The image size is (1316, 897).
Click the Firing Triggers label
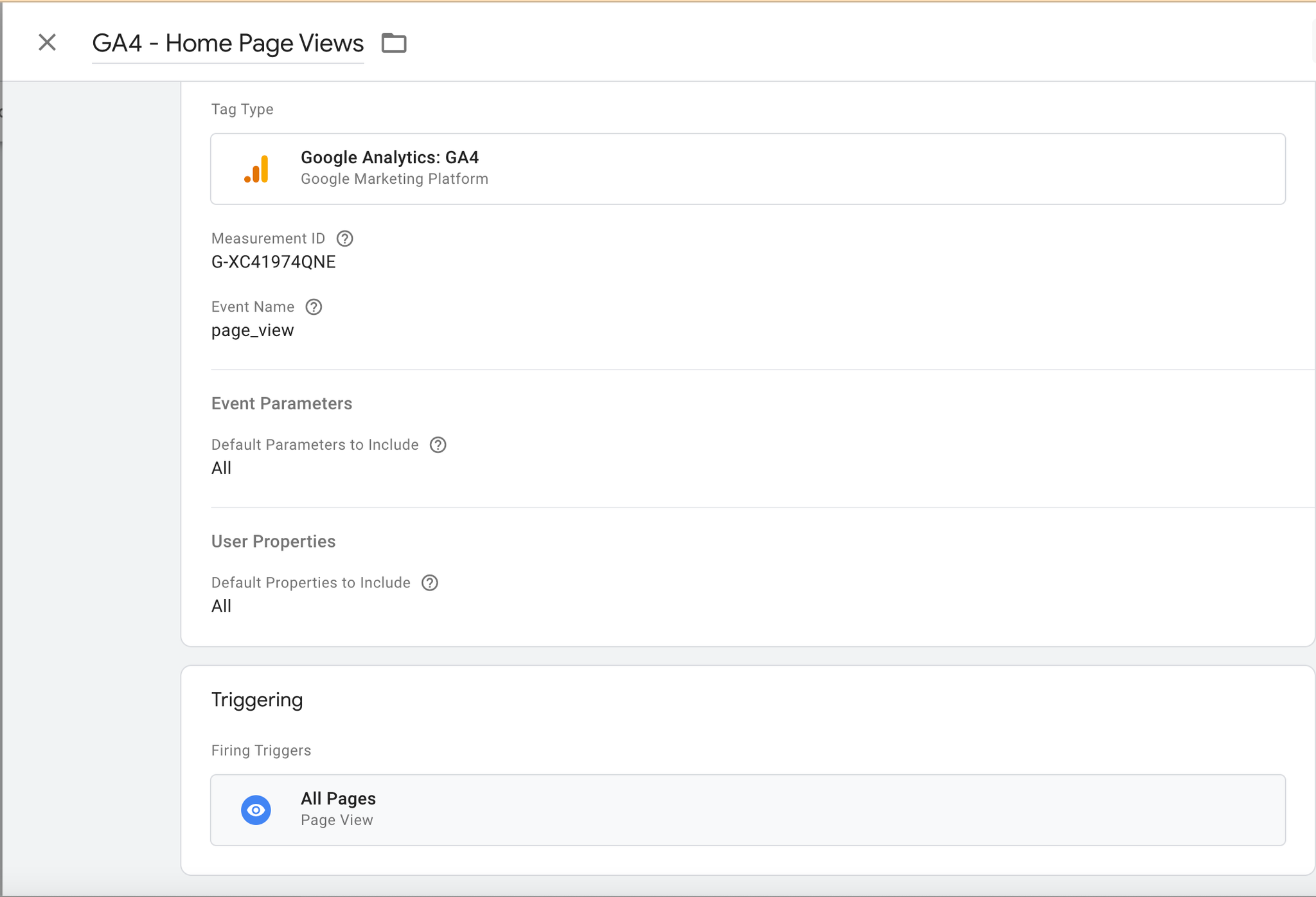pos(261,750)
